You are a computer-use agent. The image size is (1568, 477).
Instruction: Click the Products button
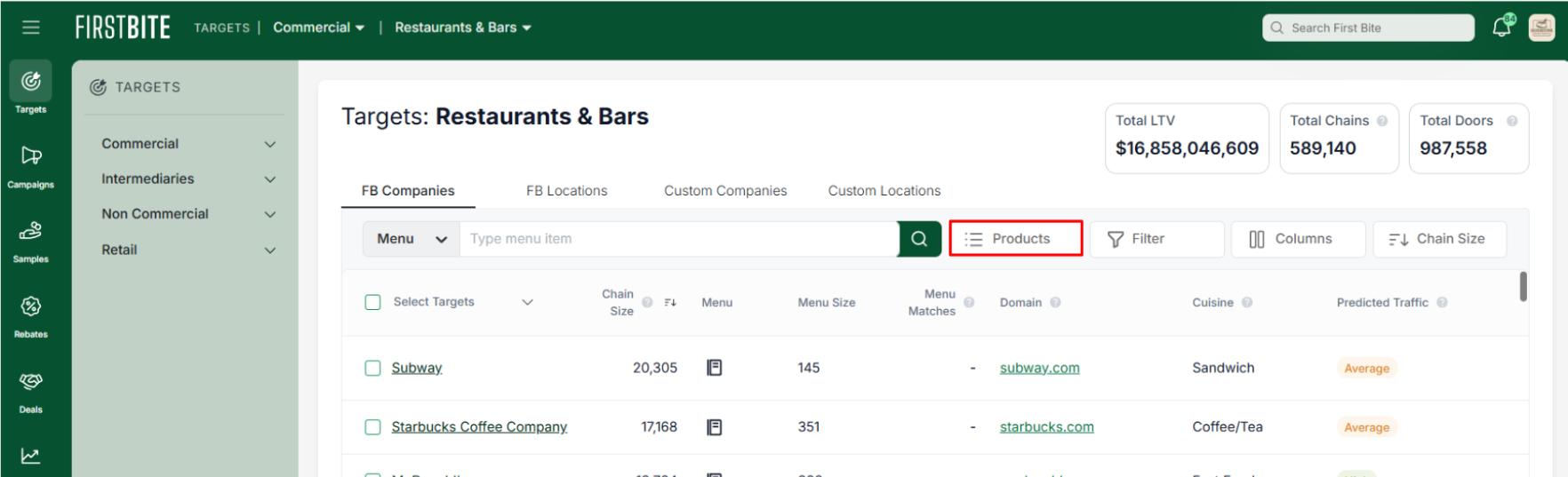tap(1016, 239)
